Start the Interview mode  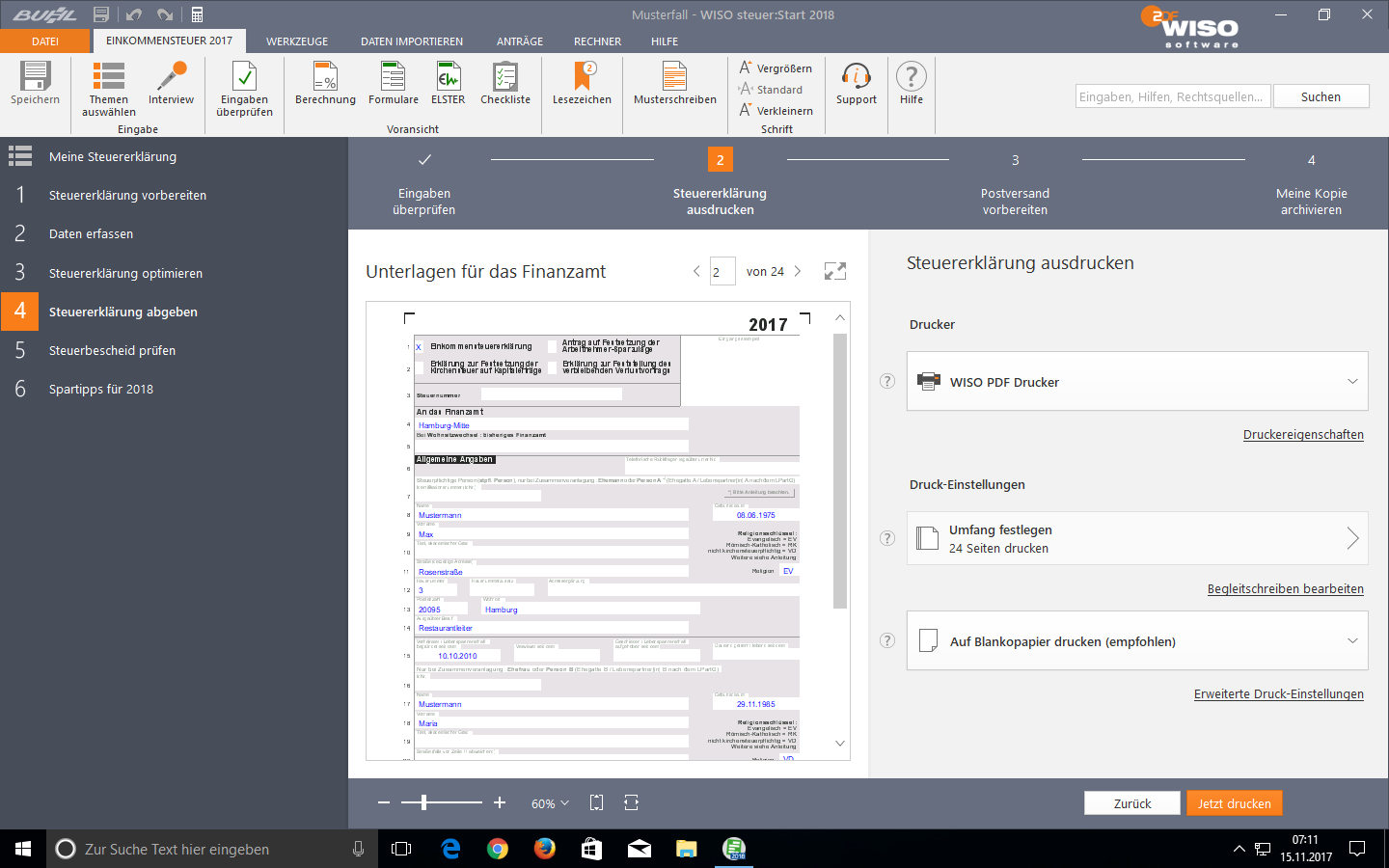pos(171,84)
